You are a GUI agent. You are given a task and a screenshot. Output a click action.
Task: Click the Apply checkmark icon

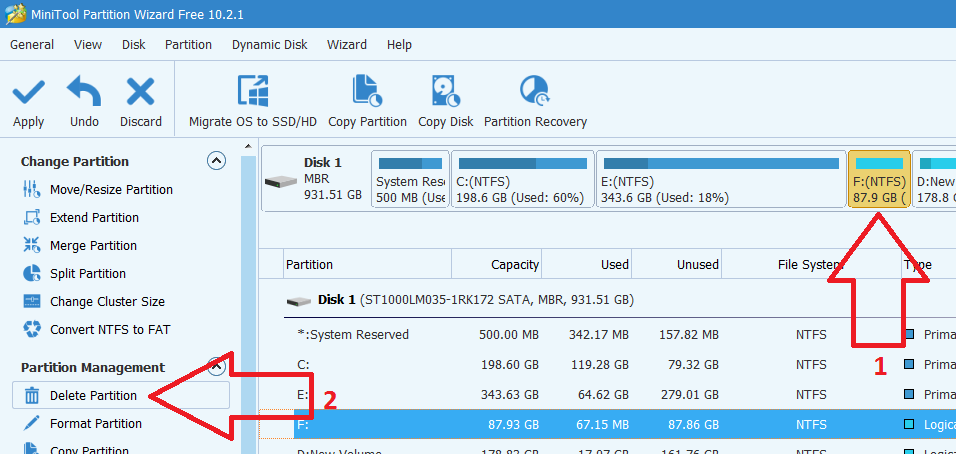pos(28,92)
